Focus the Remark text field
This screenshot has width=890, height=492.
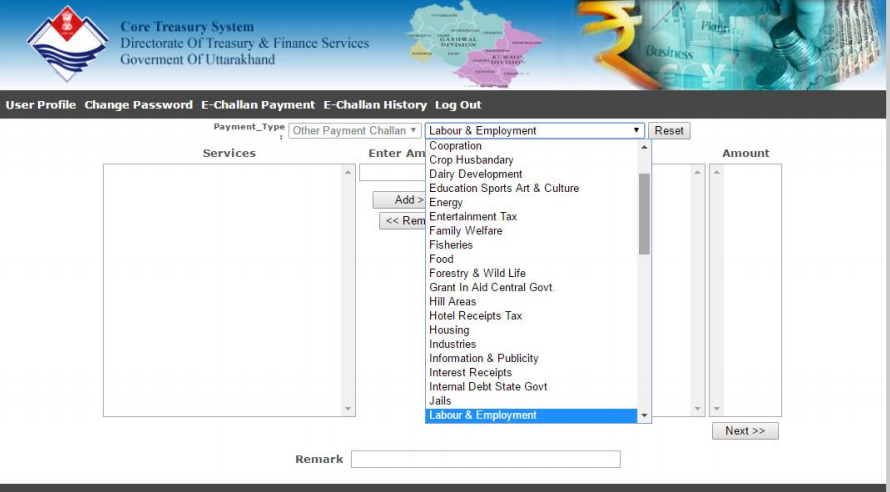point(485,459)
